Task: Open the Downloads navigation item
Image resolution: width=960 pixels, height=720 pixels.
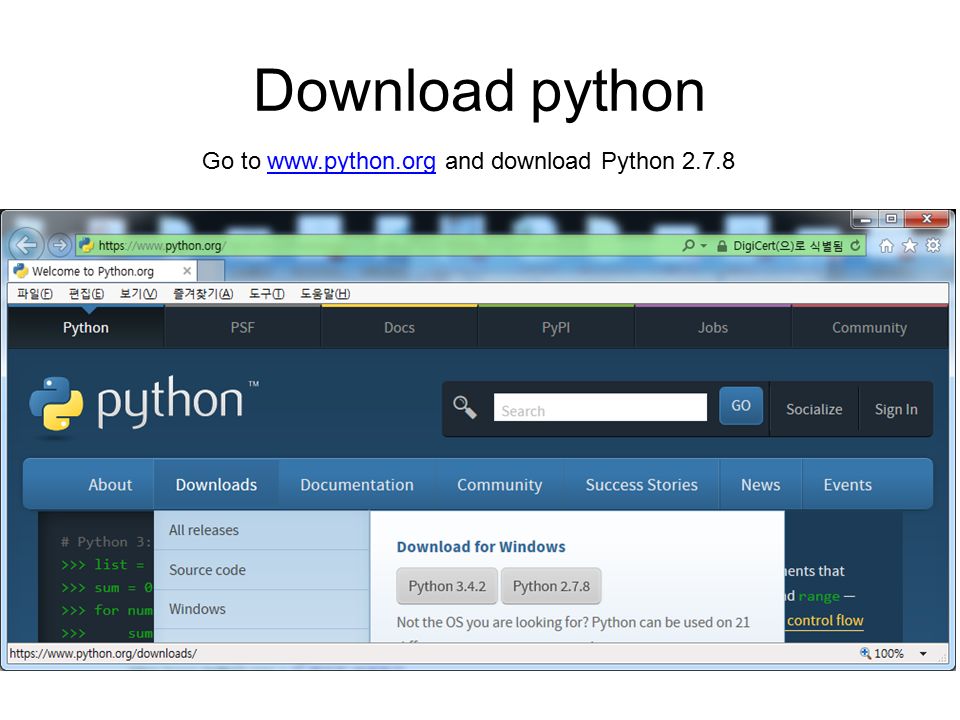Action: click(216, 484)
